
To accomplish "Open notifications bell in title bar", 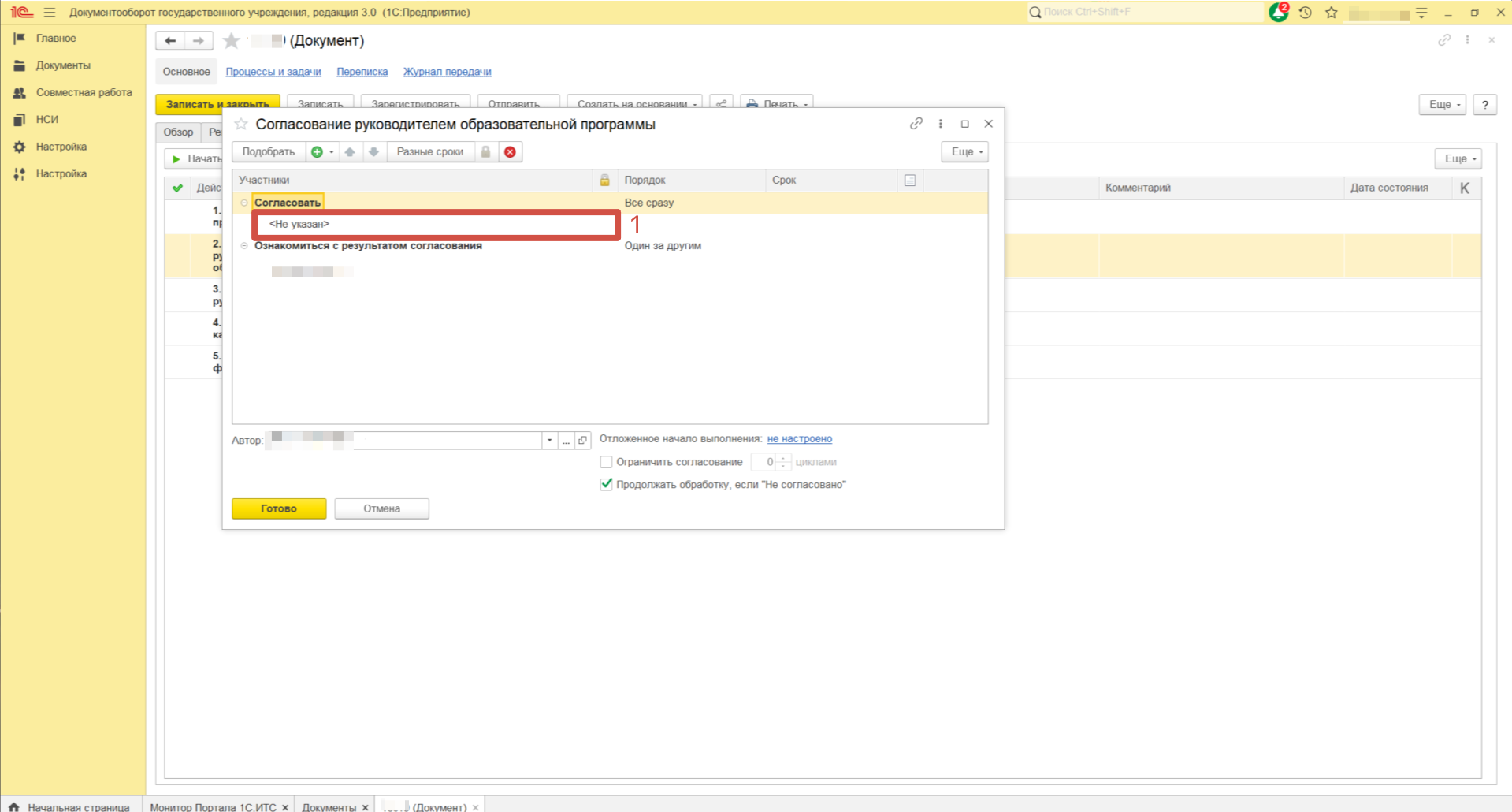I will pyautogui.click(x=1278, y=13).
